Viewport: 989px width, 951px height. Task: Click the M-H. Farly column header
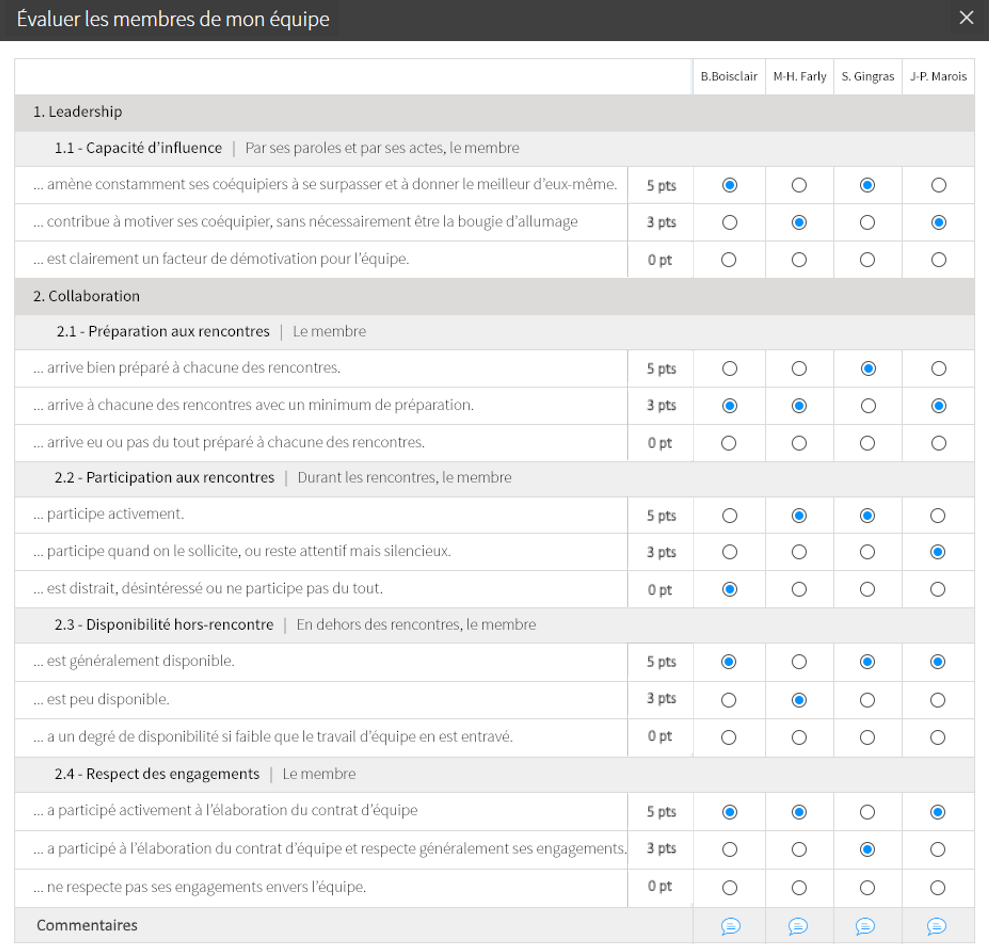click(x=800, y=76)
